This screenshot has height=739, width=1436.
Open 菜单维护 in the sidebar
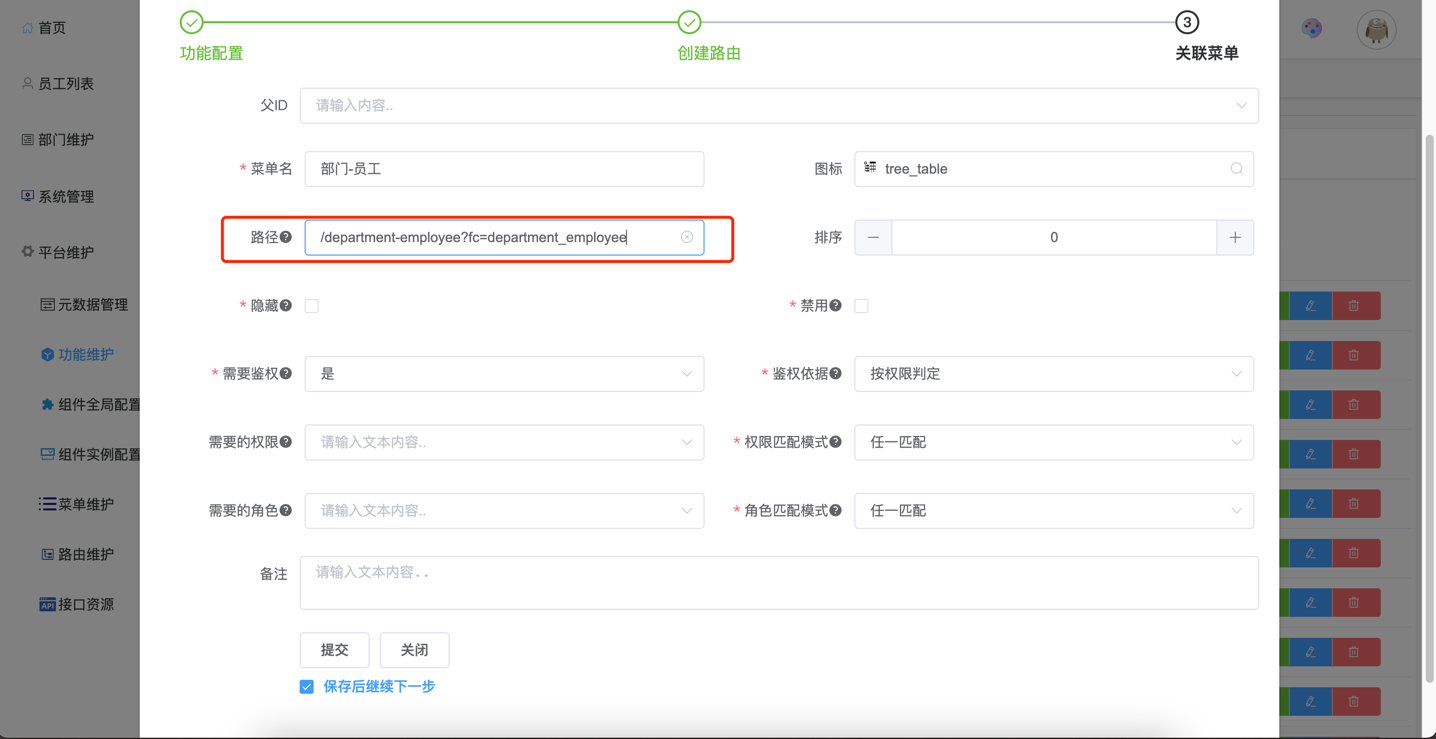85,504
